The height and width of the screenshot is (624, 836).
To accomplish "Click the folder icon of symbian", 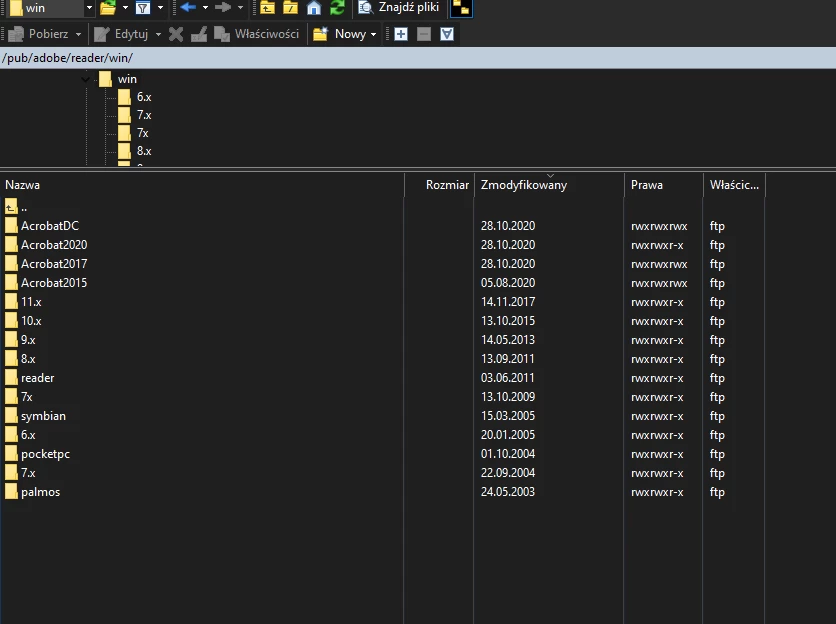I will pos(11,415).
